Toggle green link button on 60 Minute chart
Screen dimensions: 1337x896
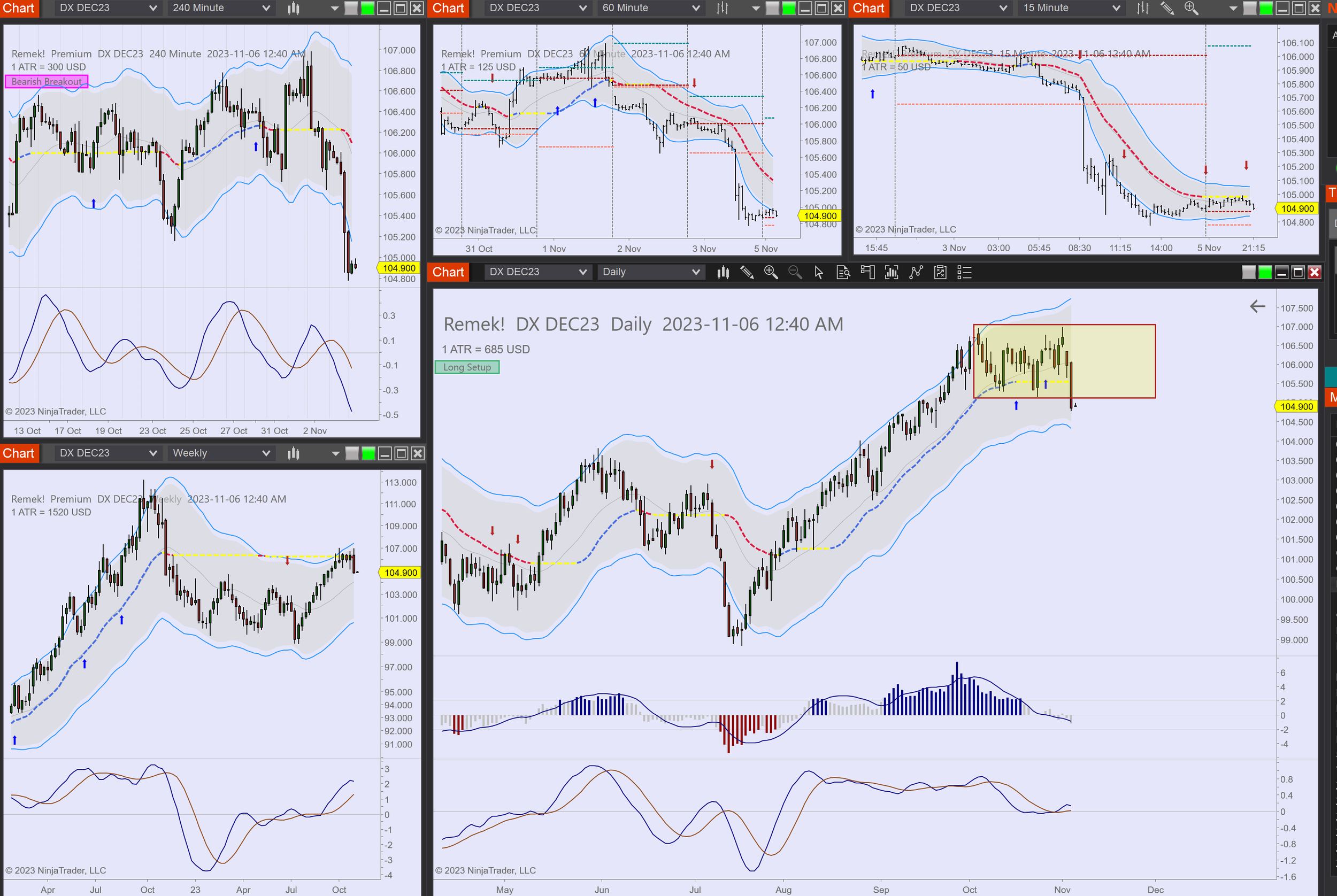(789, 8)
